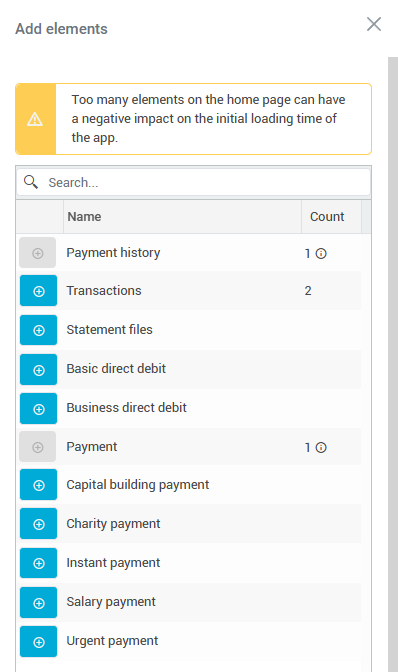The height and width of the screenshot is (672, 398).
Task: Add the Statement files element
Action: pyautogui.click(x=38, y=330)
